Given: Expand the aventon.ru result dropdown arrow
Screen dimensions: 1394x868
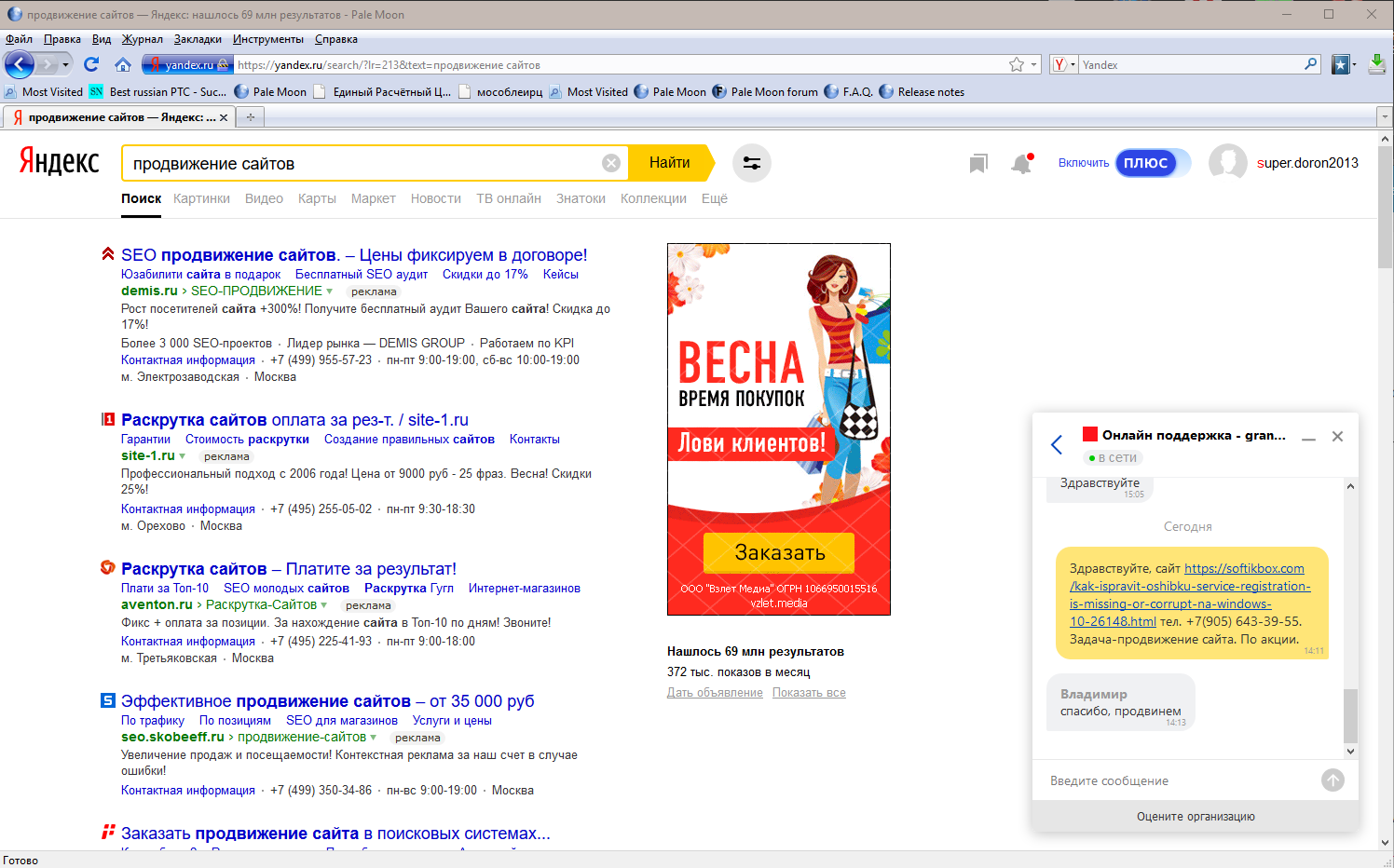Looking at the screenshot, I should (324, 605).
